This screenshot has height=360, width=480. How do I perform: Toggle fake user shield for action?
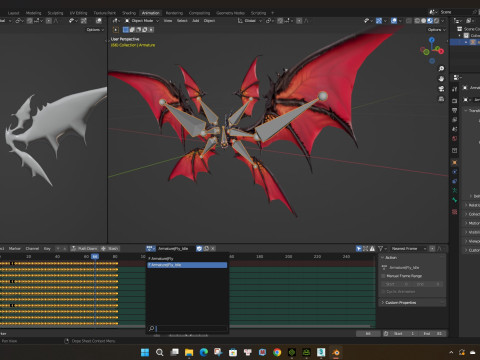click(199, 249)
